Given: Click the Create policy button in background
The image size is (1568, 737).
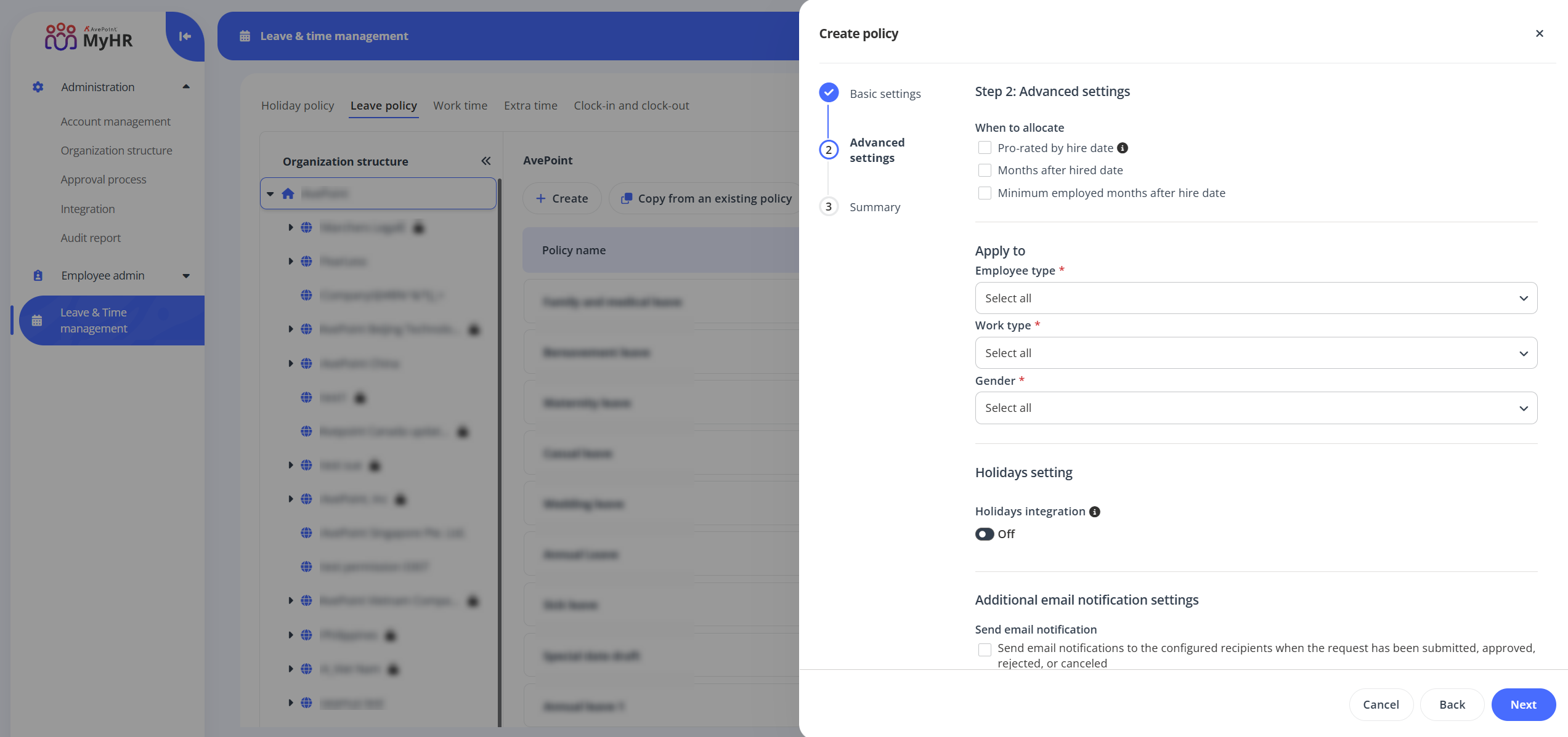Looking at the screenshot, I should (x=561, y=198).
